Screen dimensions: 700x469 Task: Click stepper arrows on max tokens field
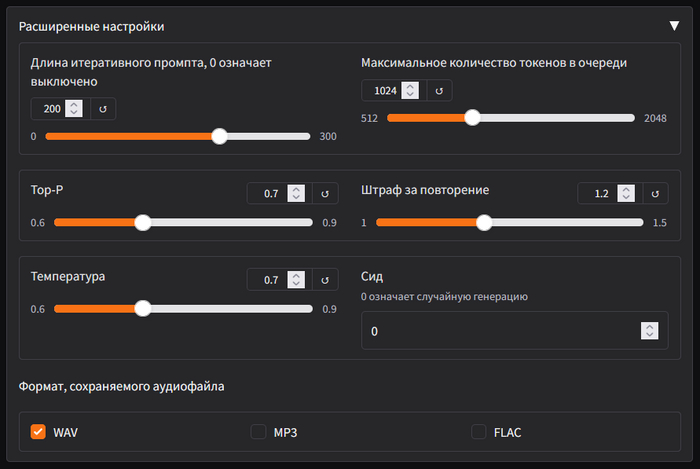coord(409,91)
